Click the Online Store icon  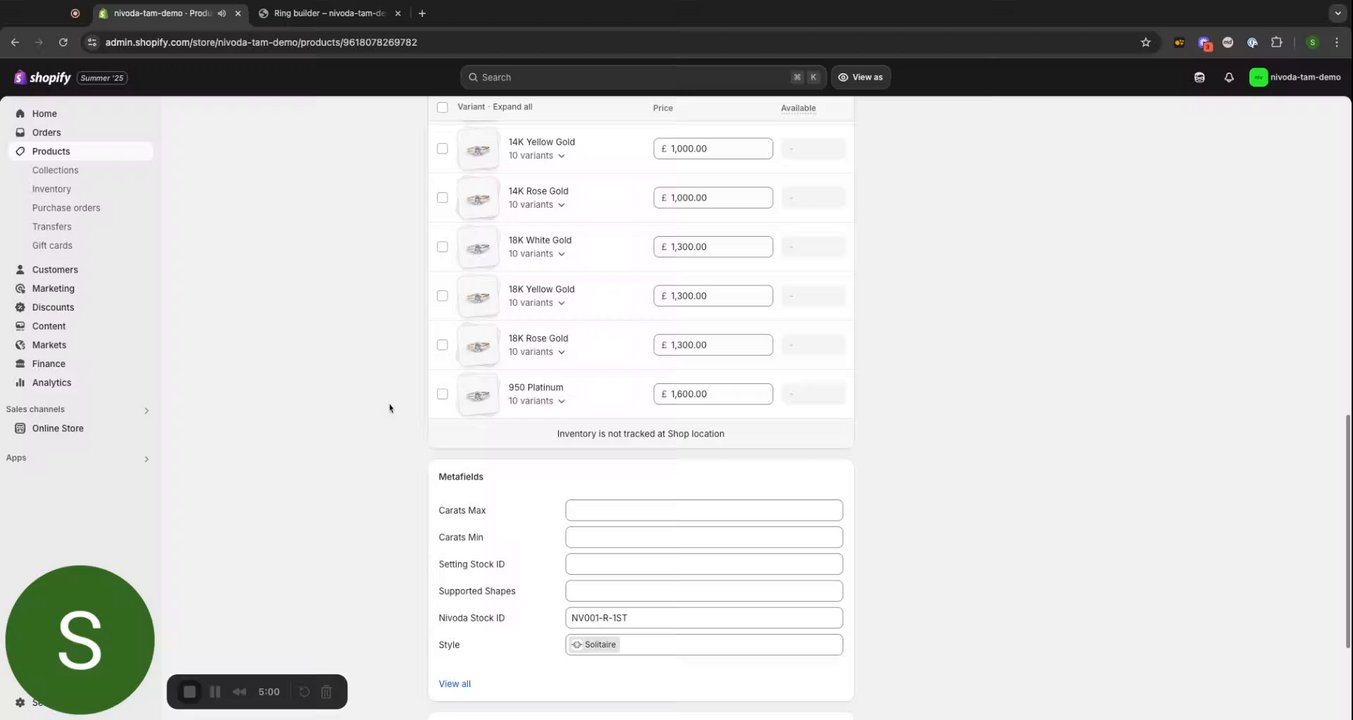coord(20,428)
